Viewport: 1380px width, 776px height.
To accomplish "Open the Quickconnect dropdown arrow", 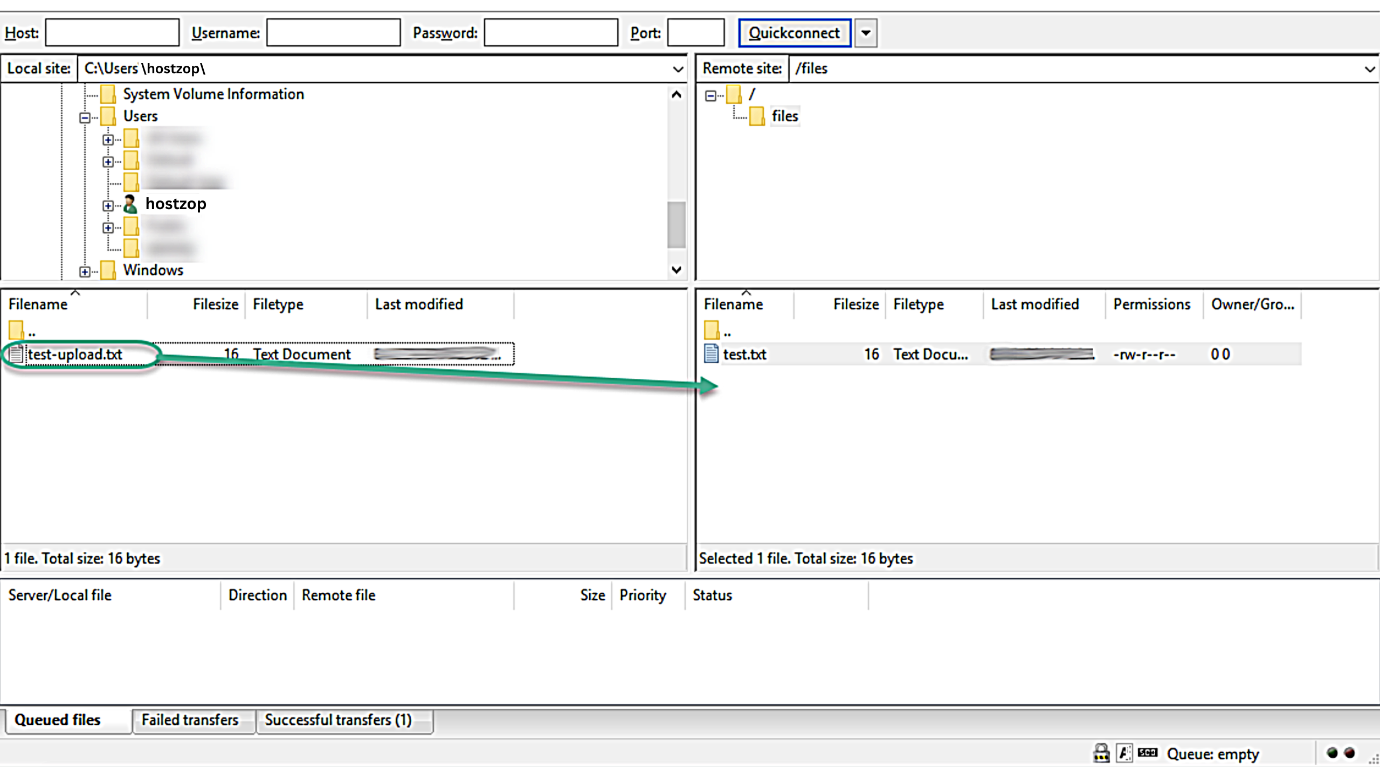I will coord(866,33).
